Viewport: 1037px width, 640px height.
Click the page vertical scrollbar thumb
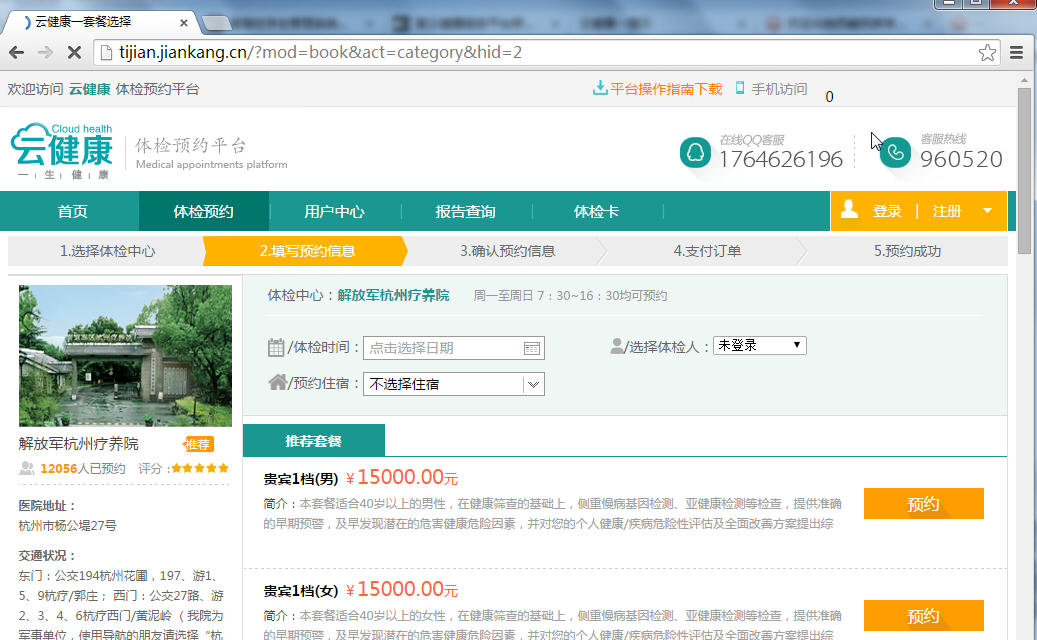1024,171
